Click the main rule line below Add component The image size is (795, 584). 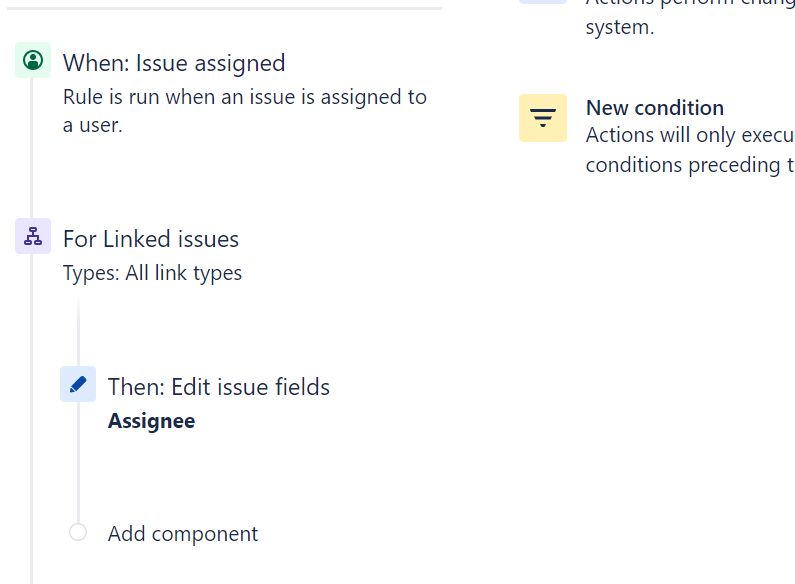click(x=31, y=565)
